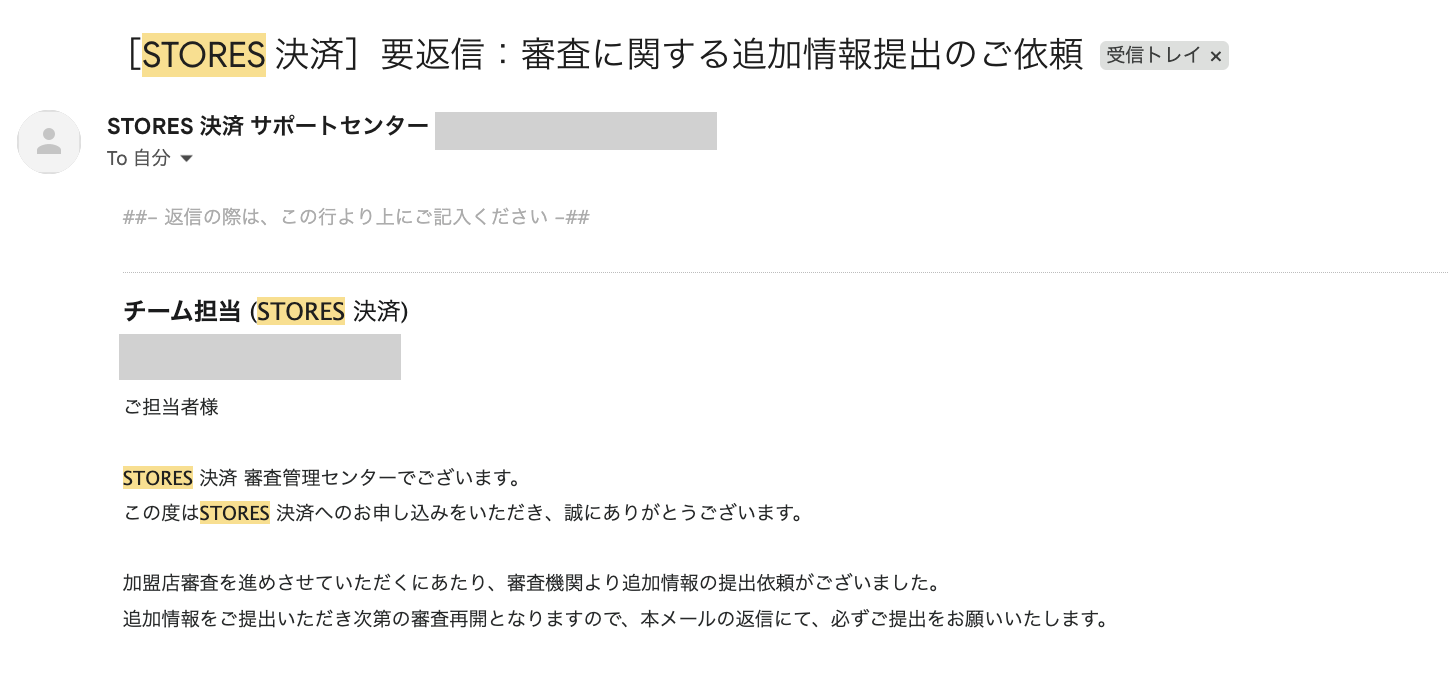Click the redacted gray signature block

coord(259,356)
